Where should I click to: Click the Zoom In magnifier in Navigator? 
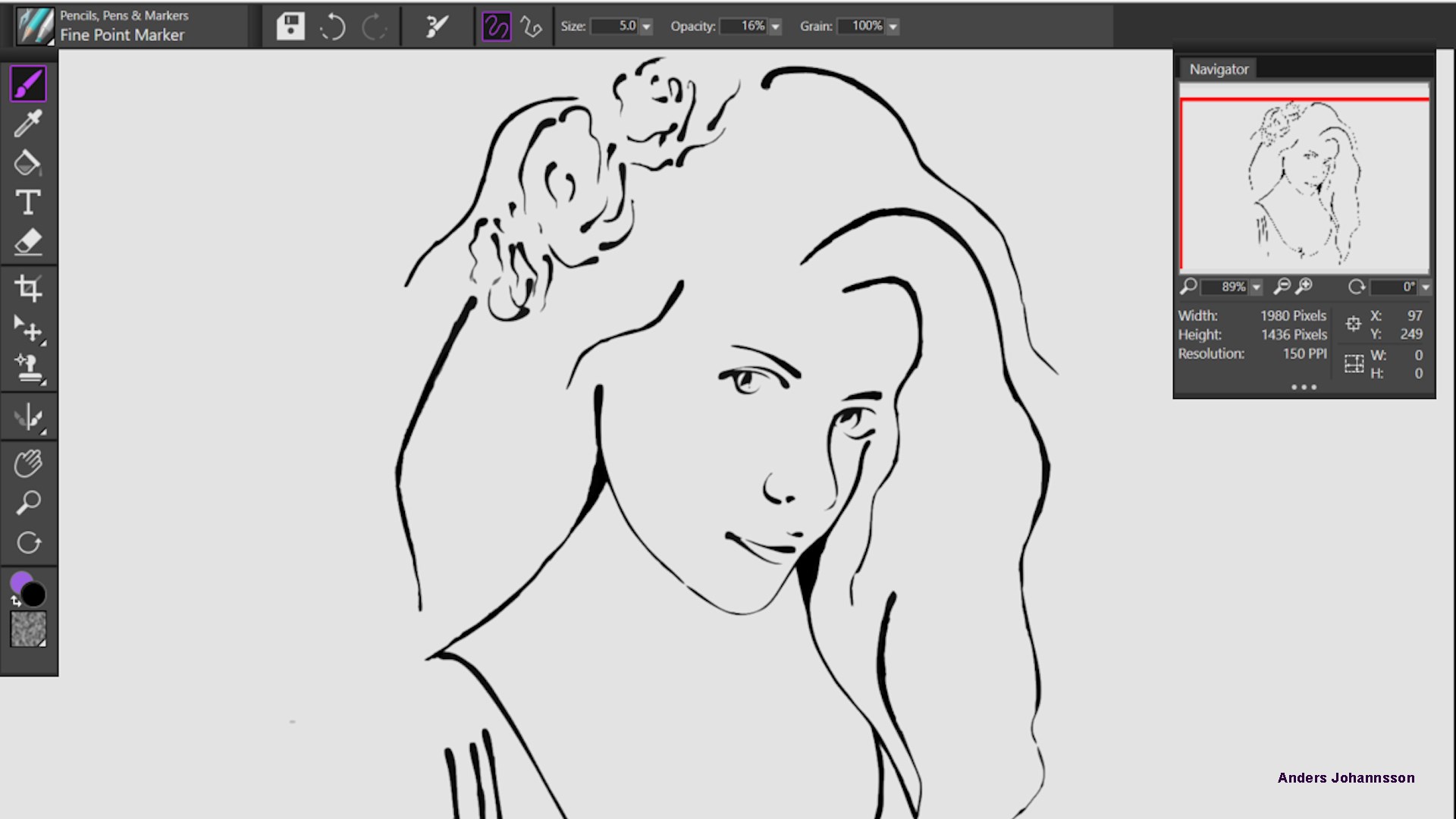tap(1304, 286)
